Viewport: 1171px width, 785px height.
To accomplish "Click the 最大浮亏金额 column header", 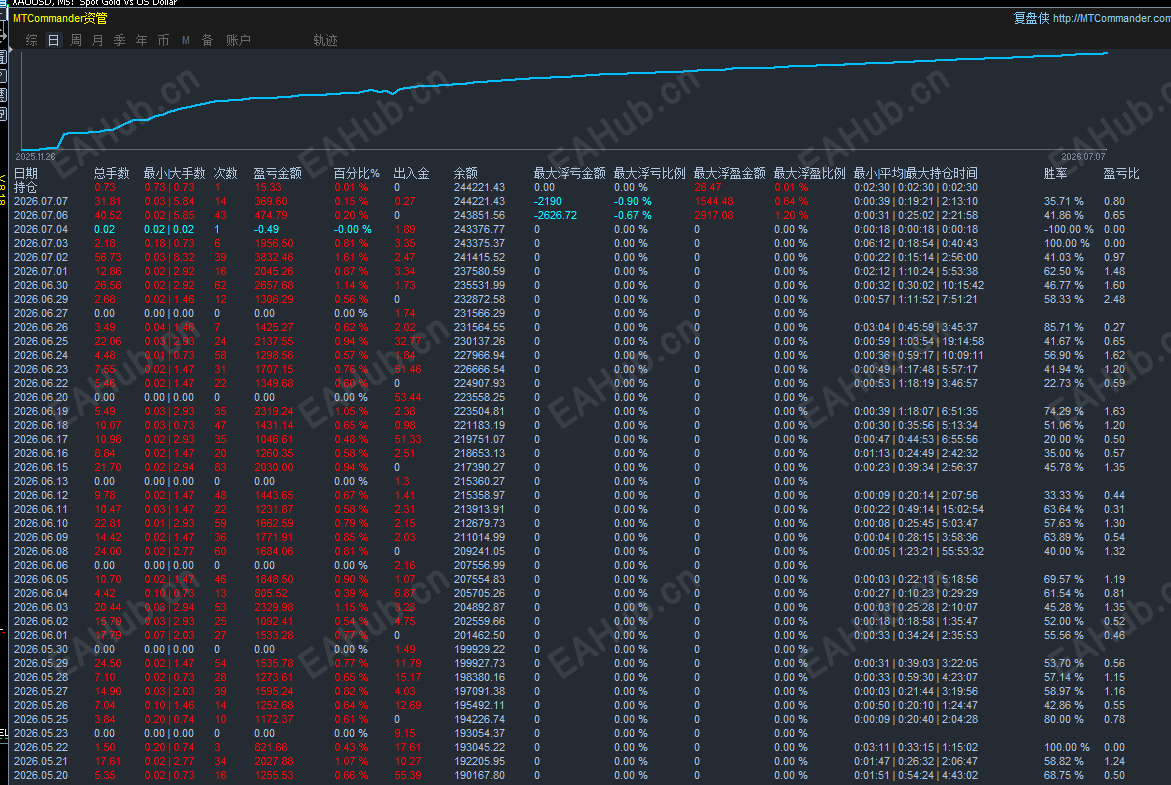I will 570,173.
